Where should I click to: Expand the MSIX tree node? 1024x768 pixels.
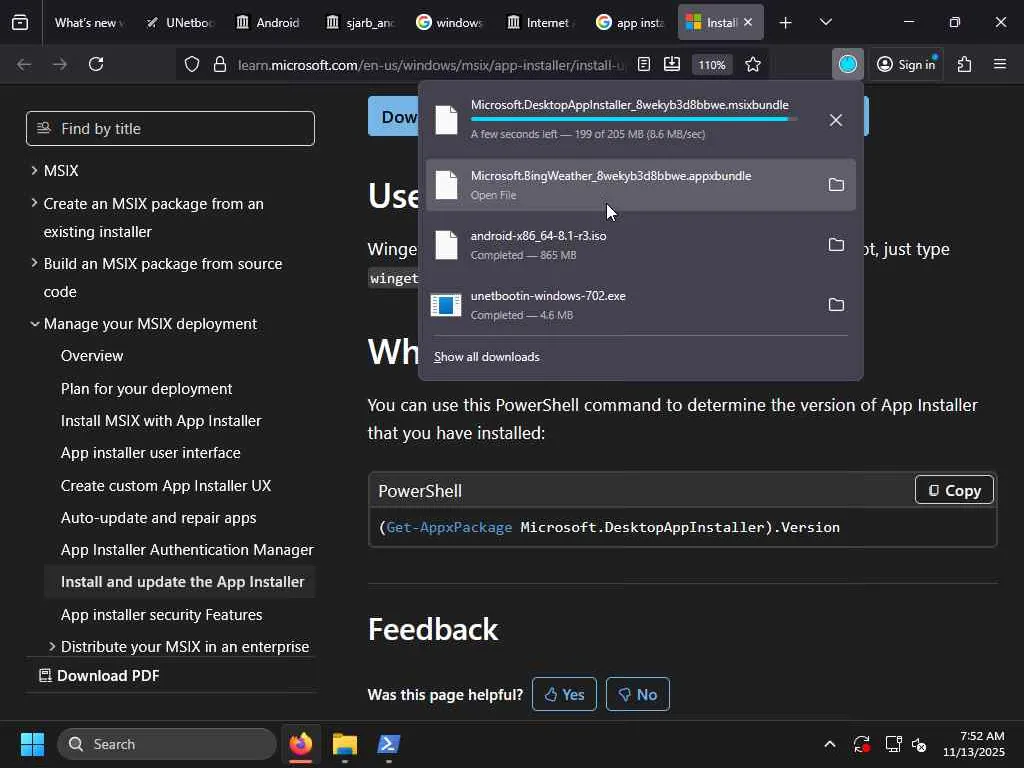34,170
